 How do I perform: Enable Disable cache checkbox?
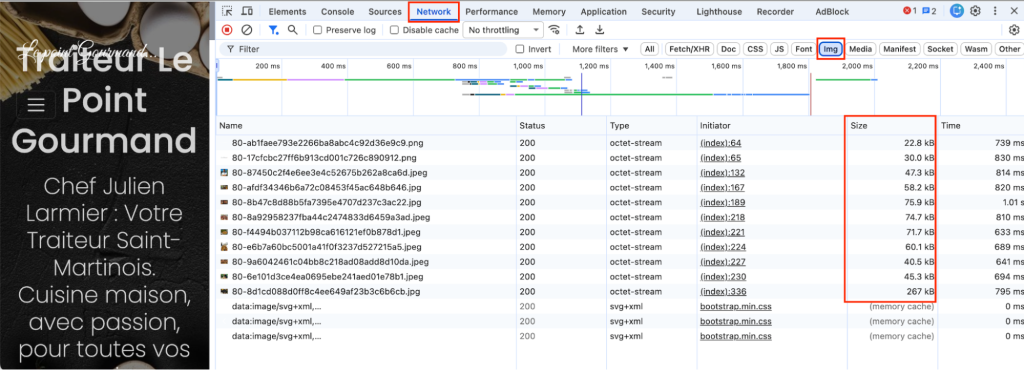click(394, 30)
